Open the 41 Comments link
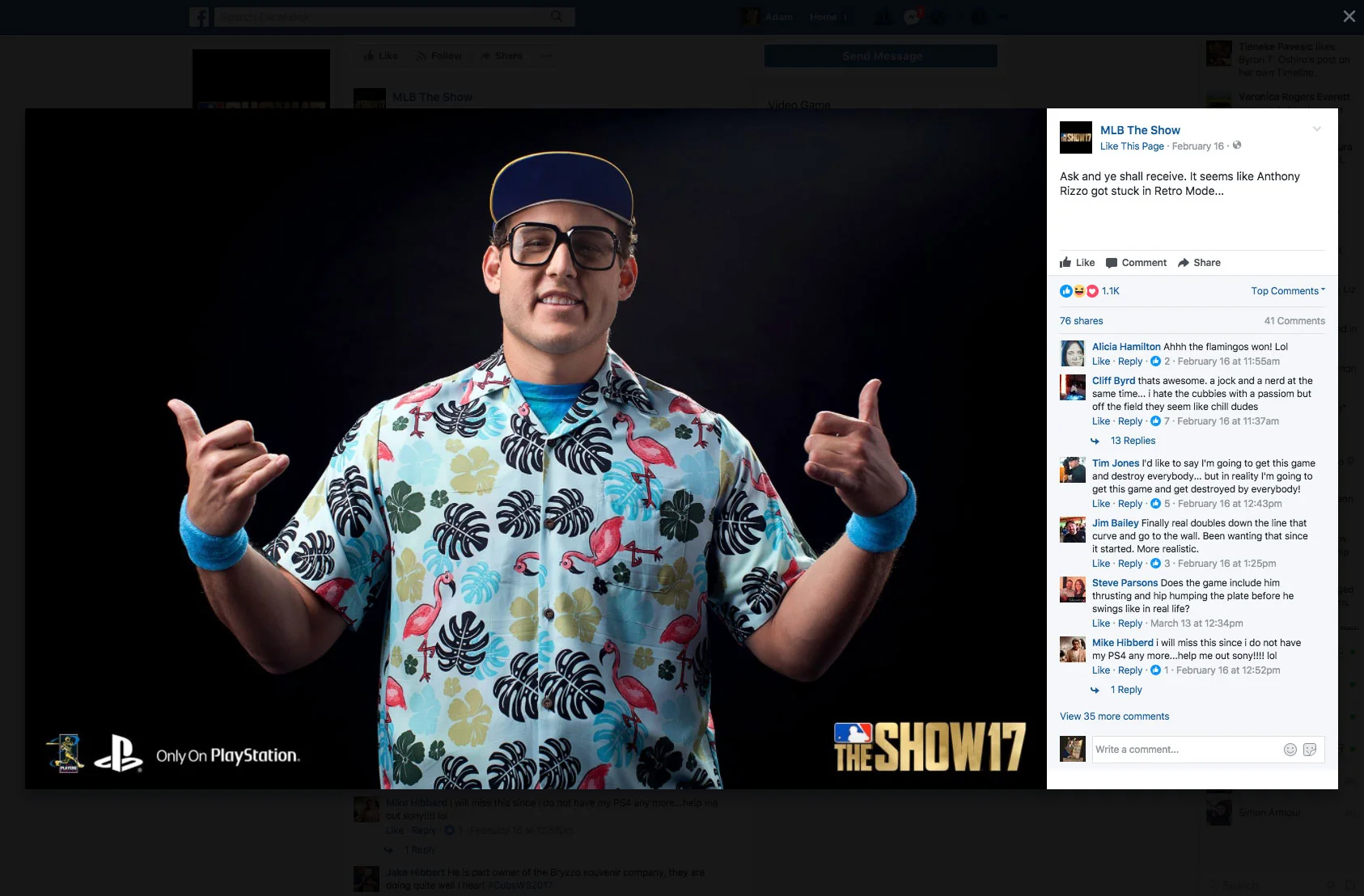This screenshot has height=896, width=1364. coord(1294,321)
